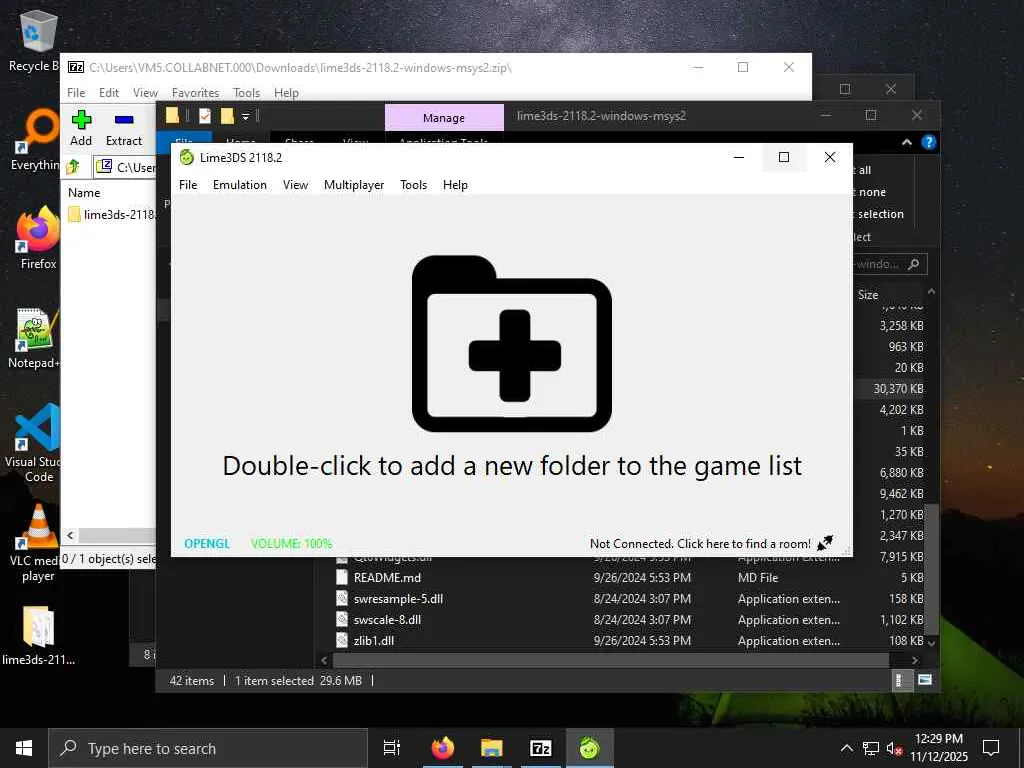
Task: Click the Explorer search box magnifier icon
Action: click(x=914, y=264)
